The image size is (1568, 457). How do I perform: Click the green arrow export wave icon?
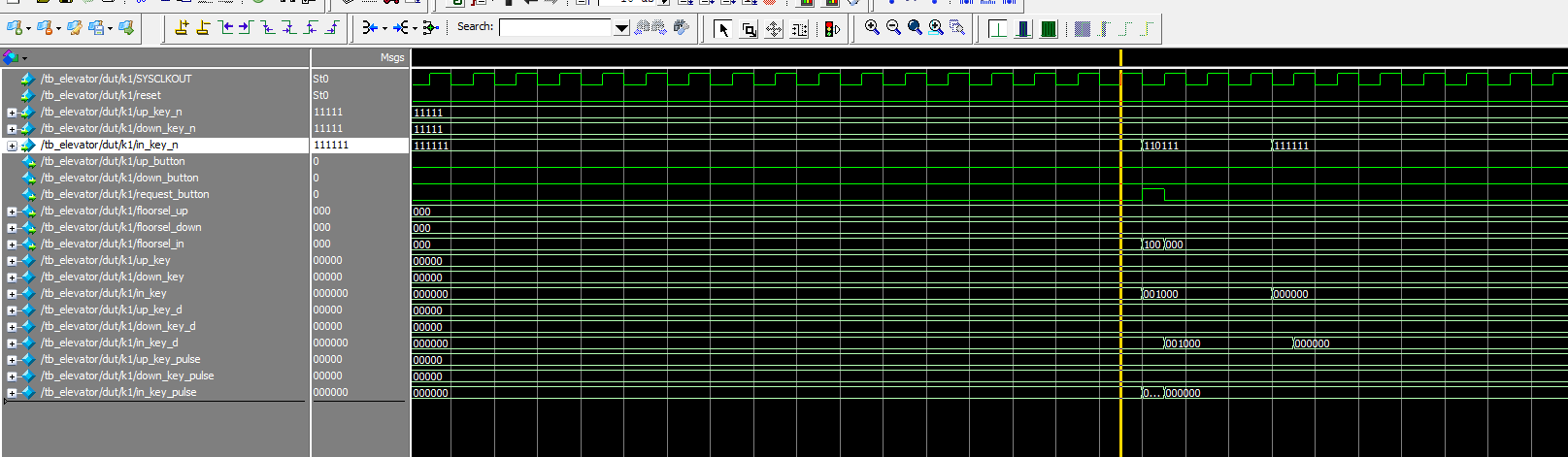click(126, 28)
